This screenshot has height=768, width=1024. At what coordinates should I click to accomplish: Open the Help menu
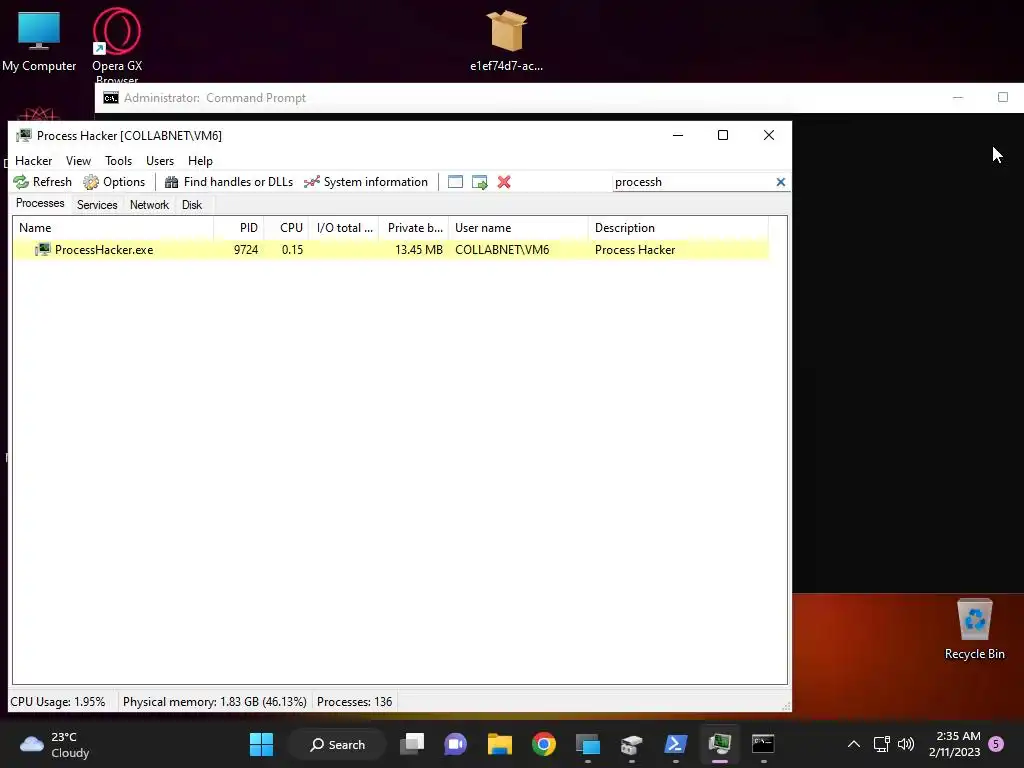pyautogui.click(x=200, y=161)
